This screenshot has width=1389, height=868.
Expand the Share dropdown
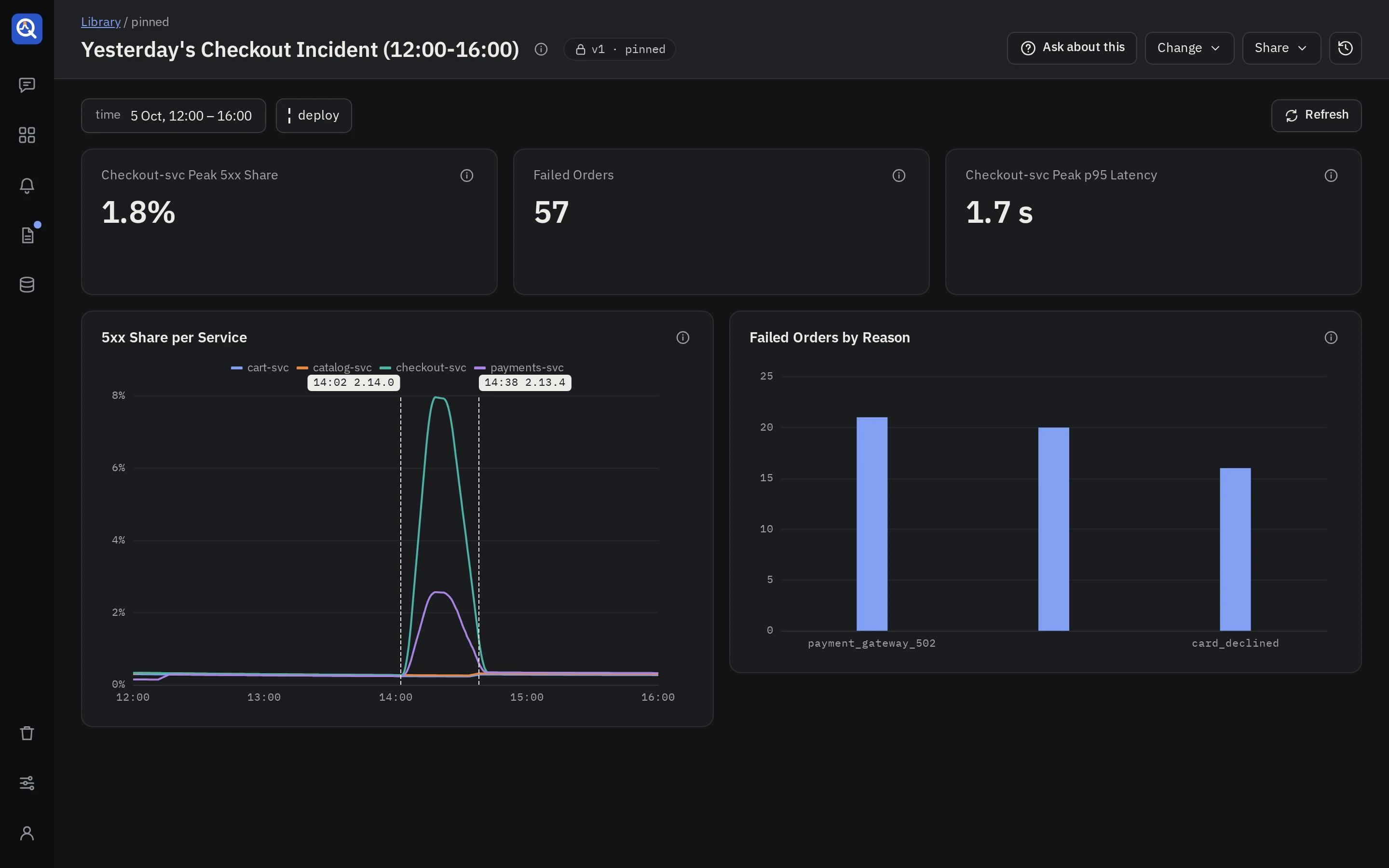[x=1281, y=48]
